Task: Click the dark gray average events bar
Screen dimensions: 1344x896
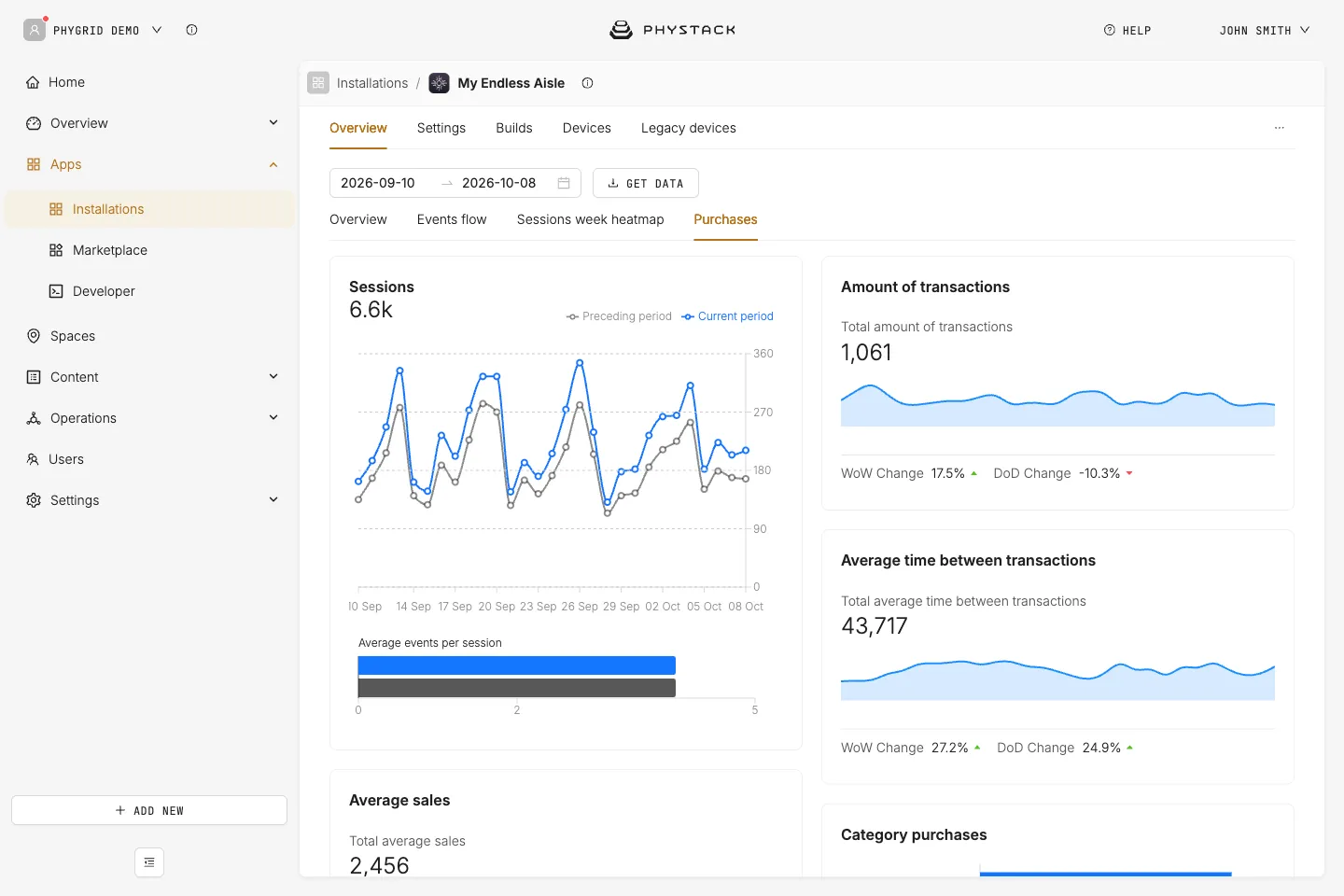Action: pos(517,688)
